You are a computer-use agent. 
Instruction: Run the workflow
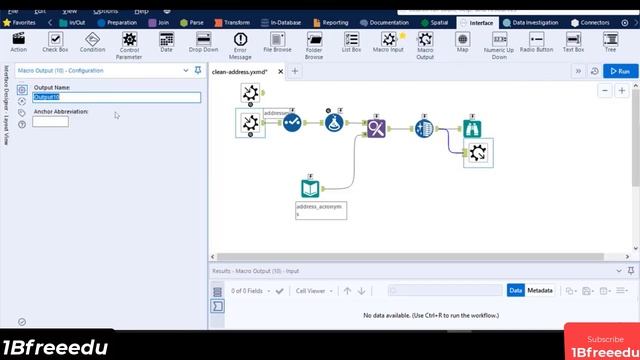point(620,71)
